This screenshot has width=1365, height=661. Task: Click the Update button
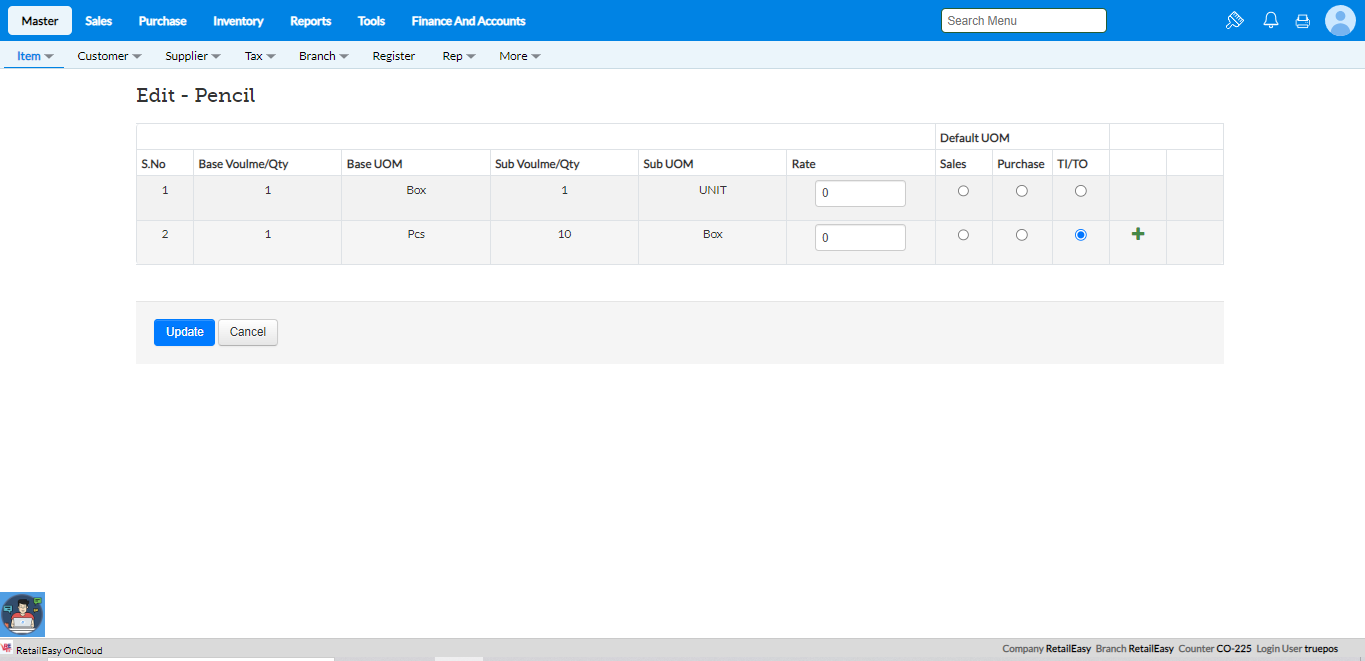184,332
